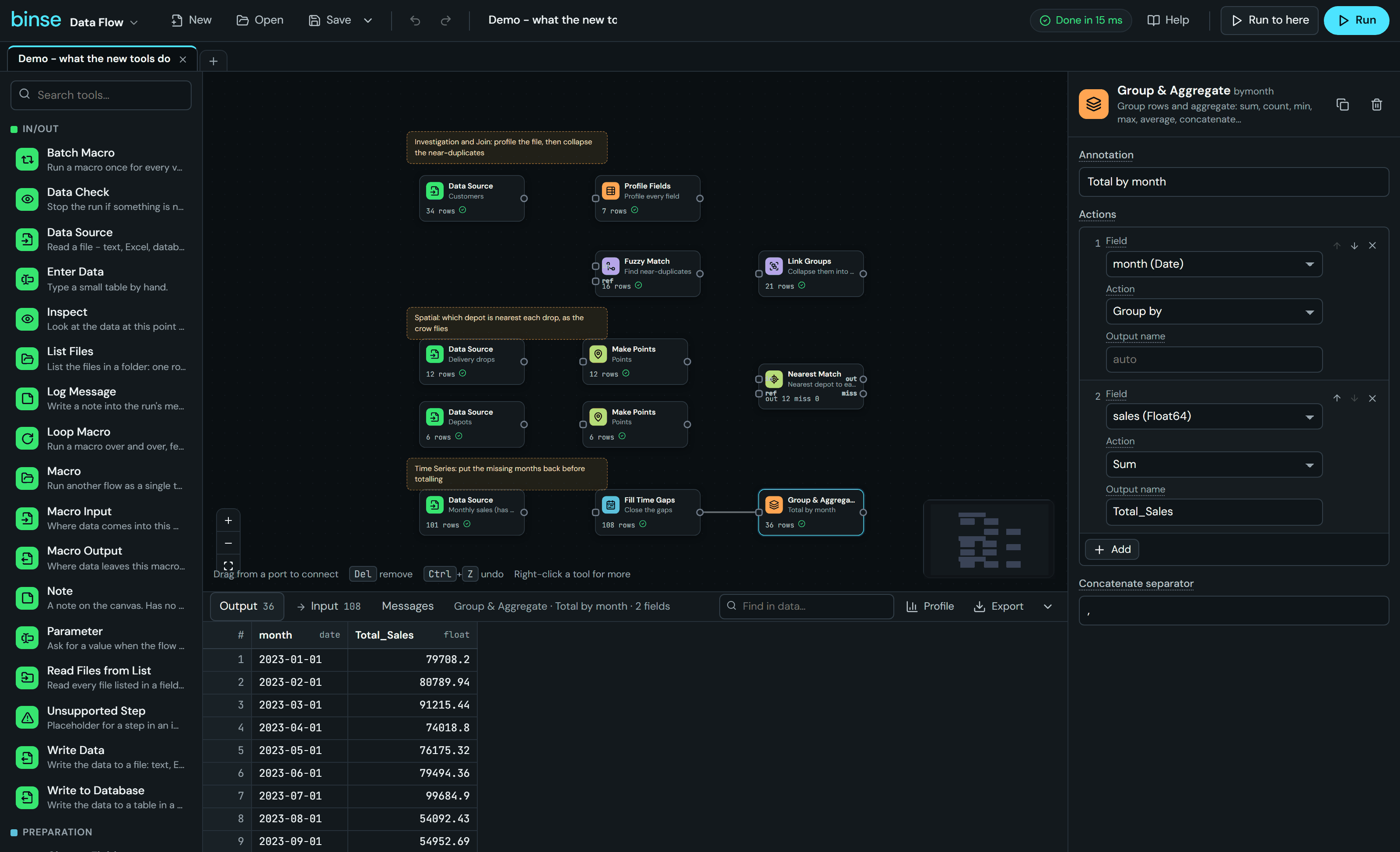Viewport: 1400px width, 852px height.
Task: Click the Total_Sales column header
Action: [x=413, y=635]
